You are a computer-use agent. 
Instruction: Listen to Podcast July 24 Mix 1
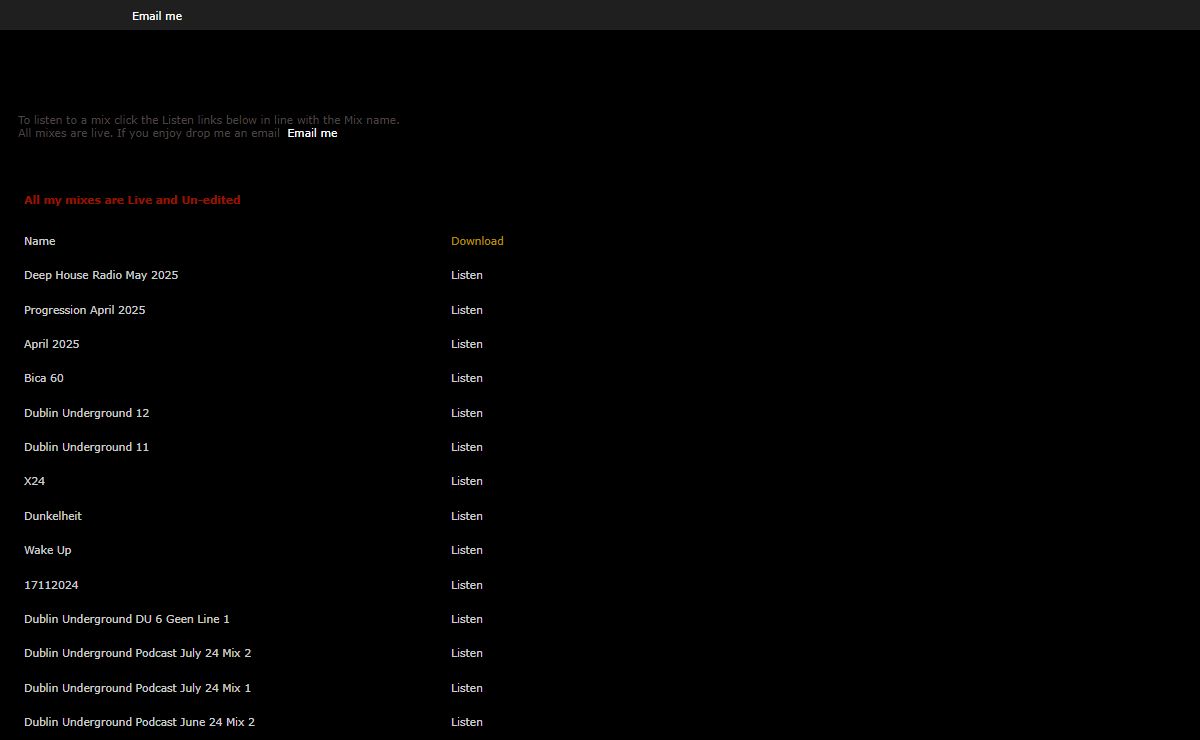pyautogui.click(x=467, y=688)
